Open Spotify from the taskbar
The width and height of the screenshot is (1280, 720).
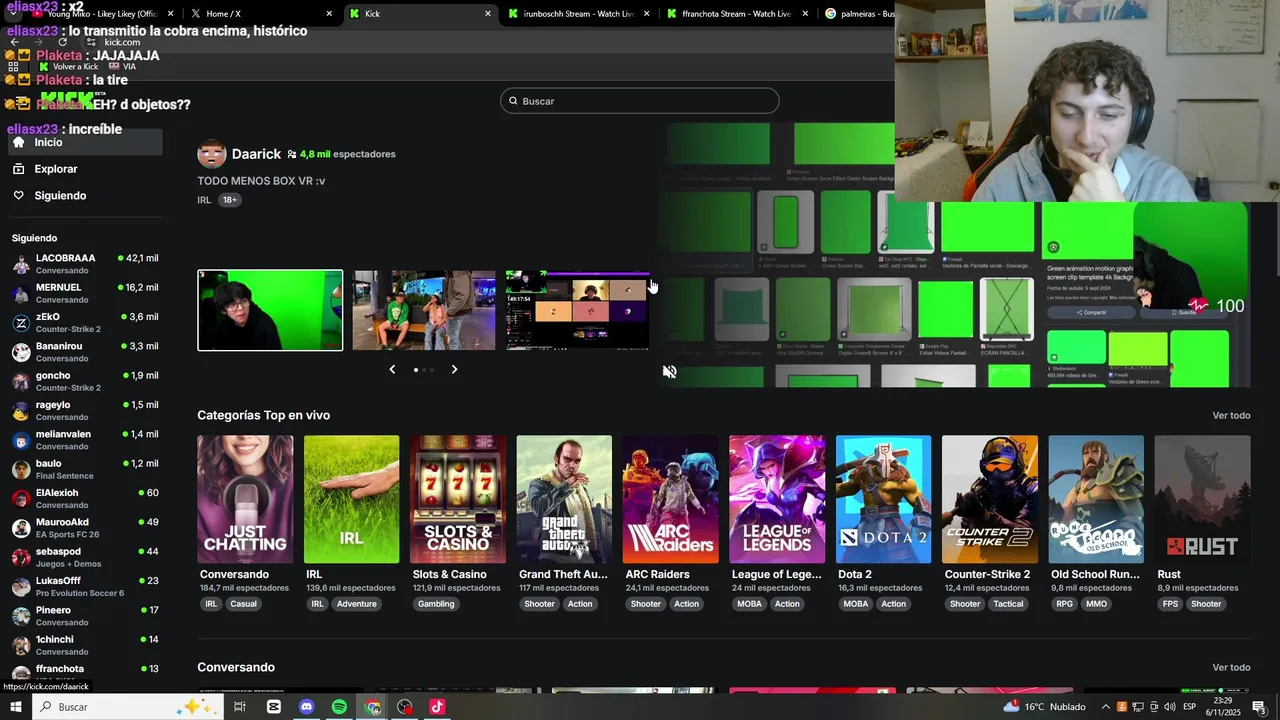coord(339,707)
